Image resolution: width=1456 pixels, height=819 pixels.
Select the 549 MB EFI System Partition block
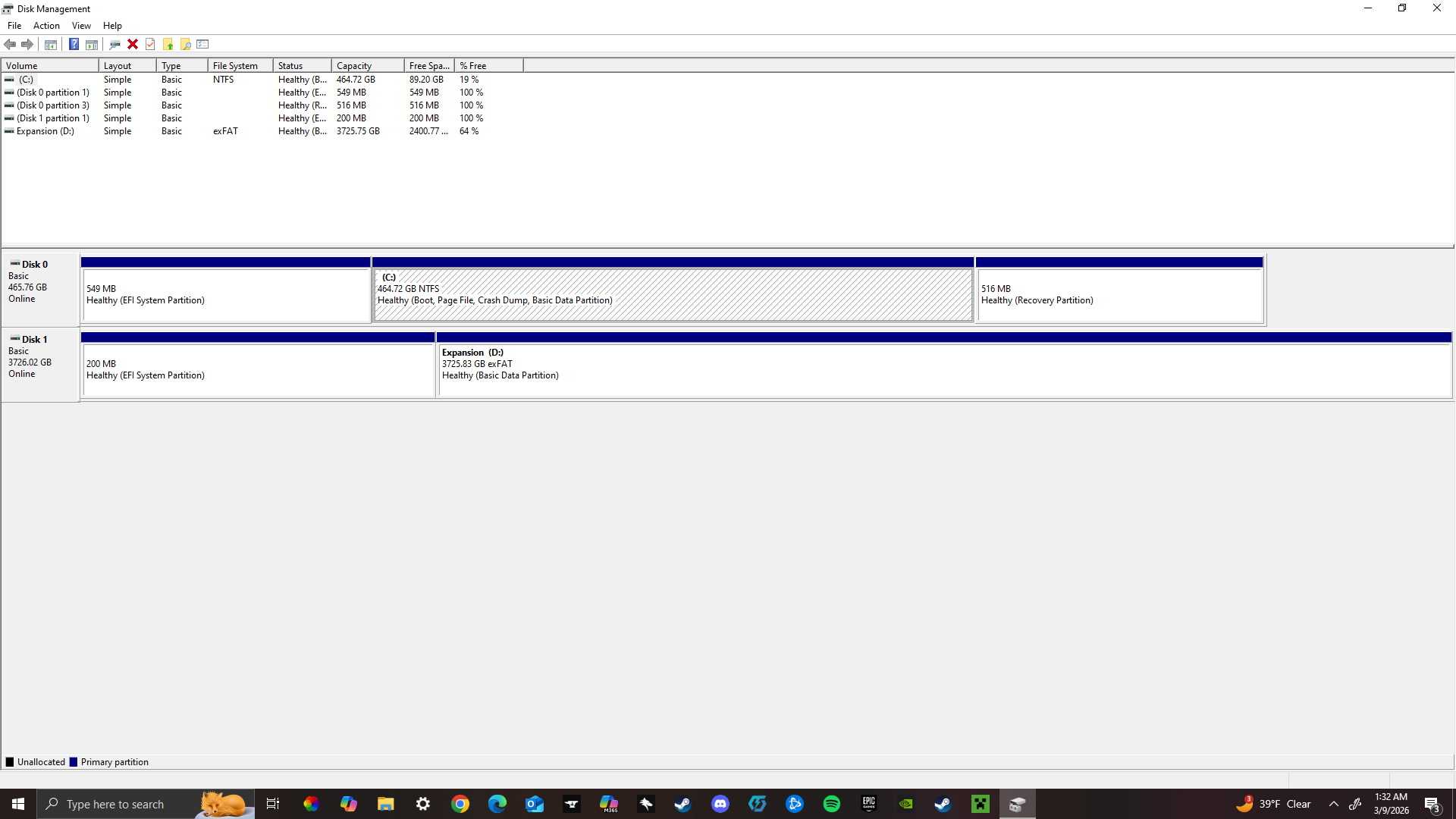click(x=226, y=290)
